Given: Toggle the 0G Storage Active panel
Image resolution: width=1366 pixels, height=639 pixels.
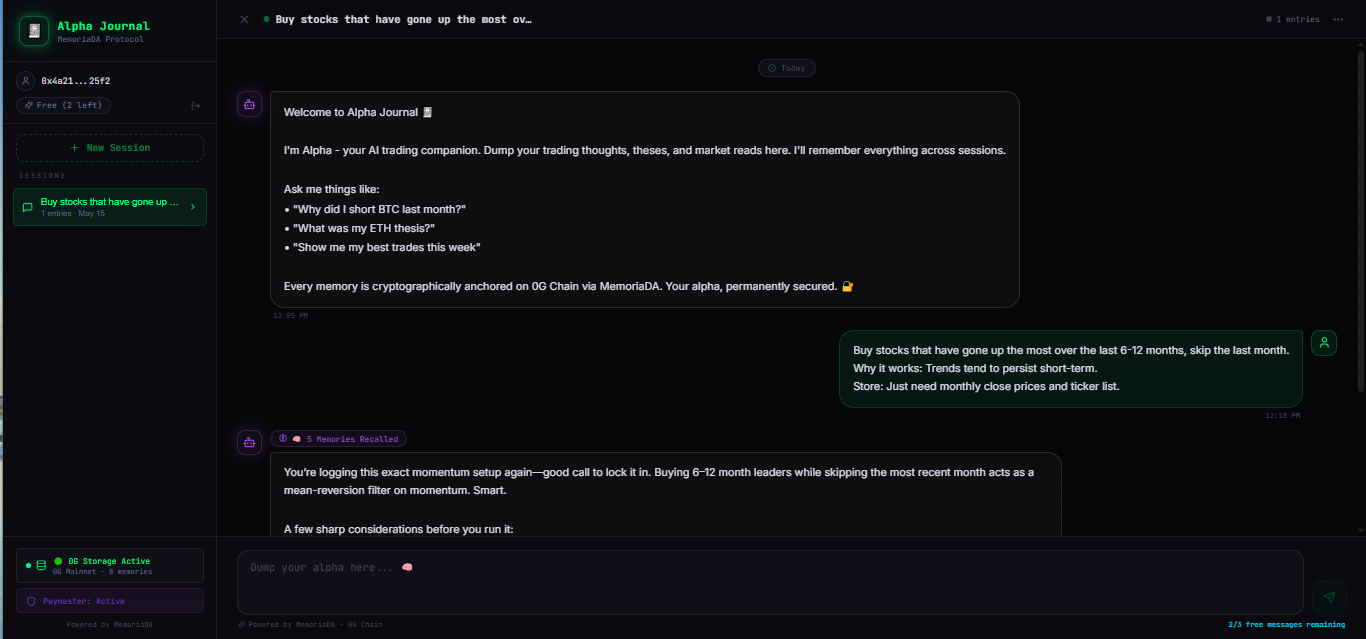Looking at the screenshot, I should point(110,565).
